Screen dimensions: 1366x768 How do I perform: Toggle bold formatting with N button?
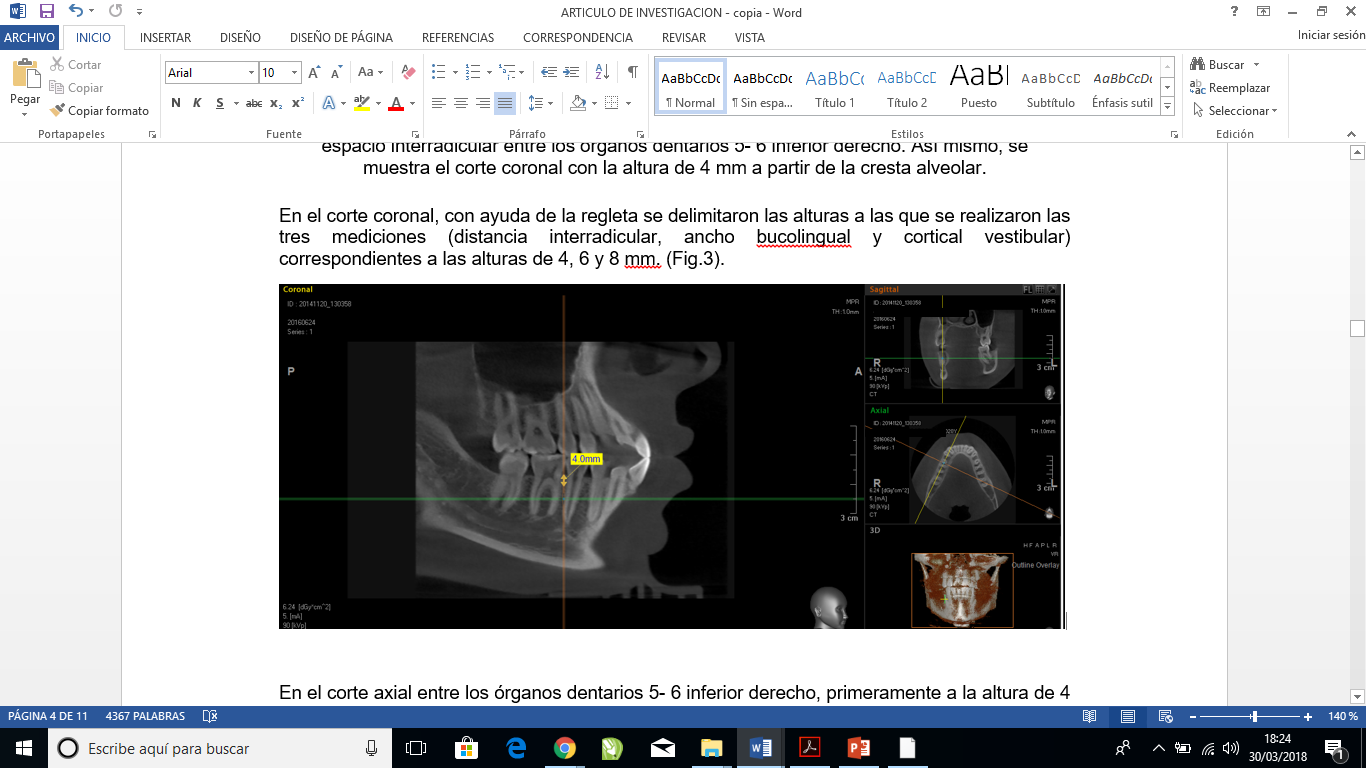click(176, 103)
